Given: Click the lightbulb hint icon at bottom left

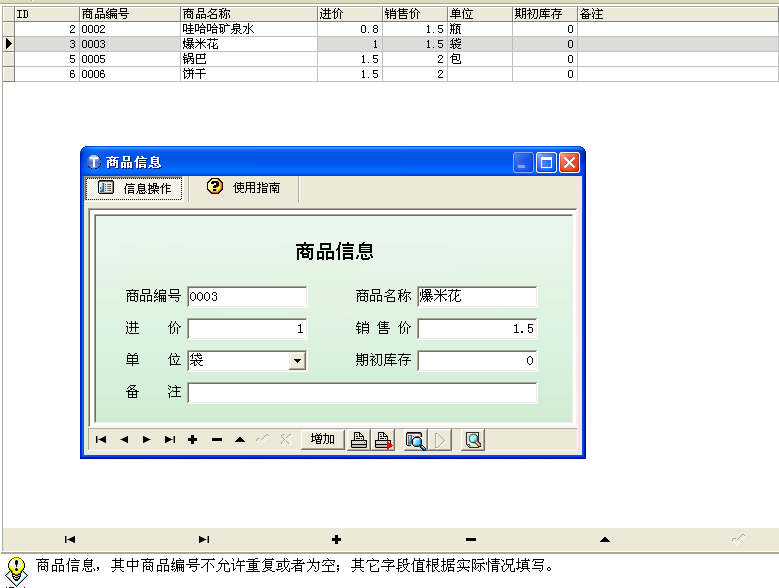Looking at the screenshot, I should point(16,571).
